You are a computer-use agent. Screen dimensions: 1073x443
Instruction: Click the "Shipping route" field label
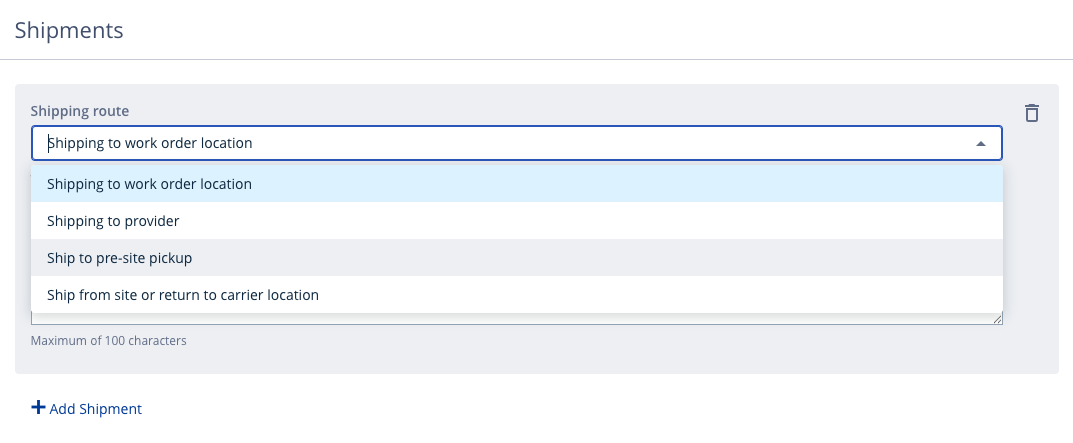[80, 111]
